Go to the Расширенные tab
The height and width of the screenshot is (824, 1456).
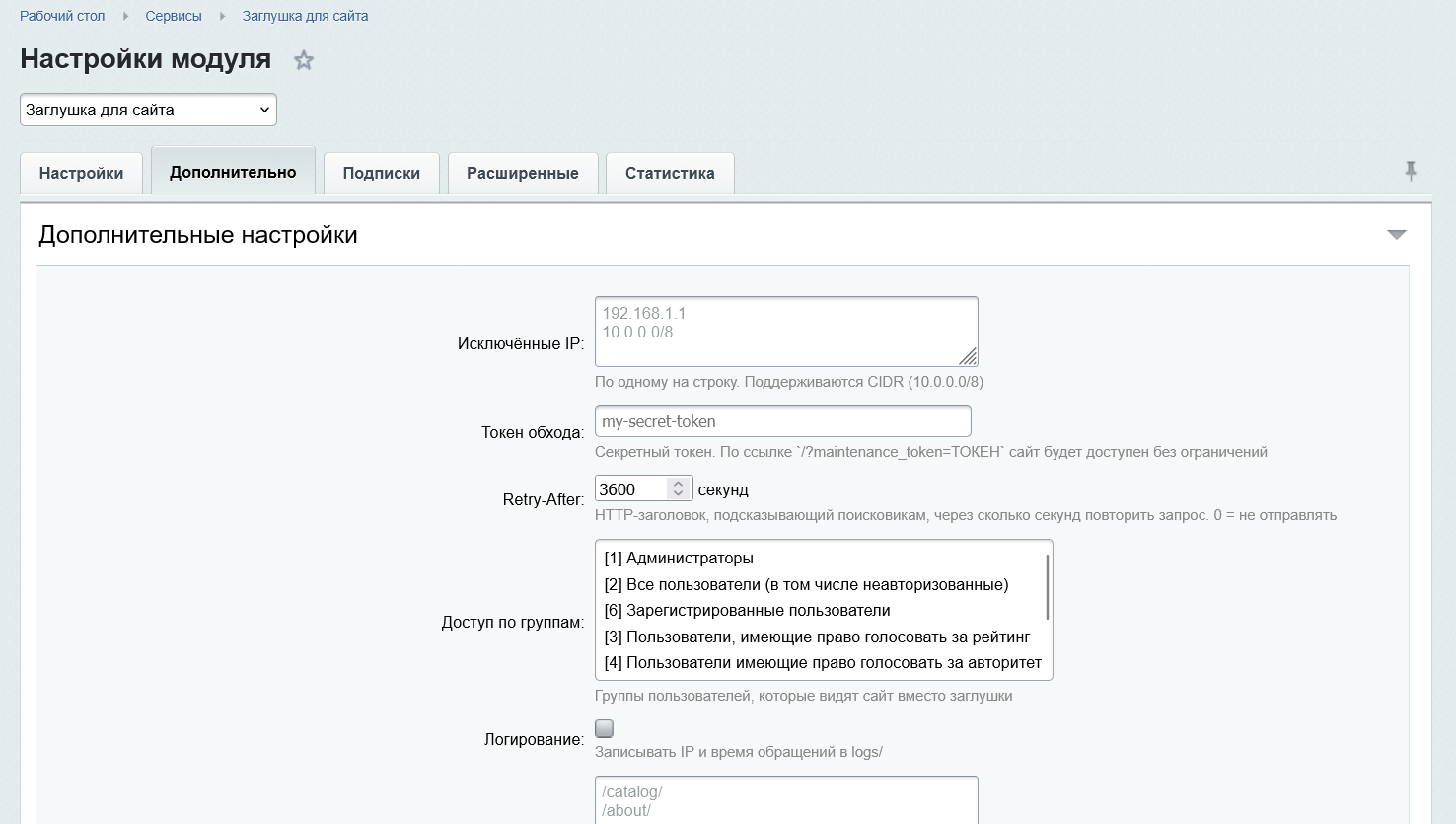523,173
